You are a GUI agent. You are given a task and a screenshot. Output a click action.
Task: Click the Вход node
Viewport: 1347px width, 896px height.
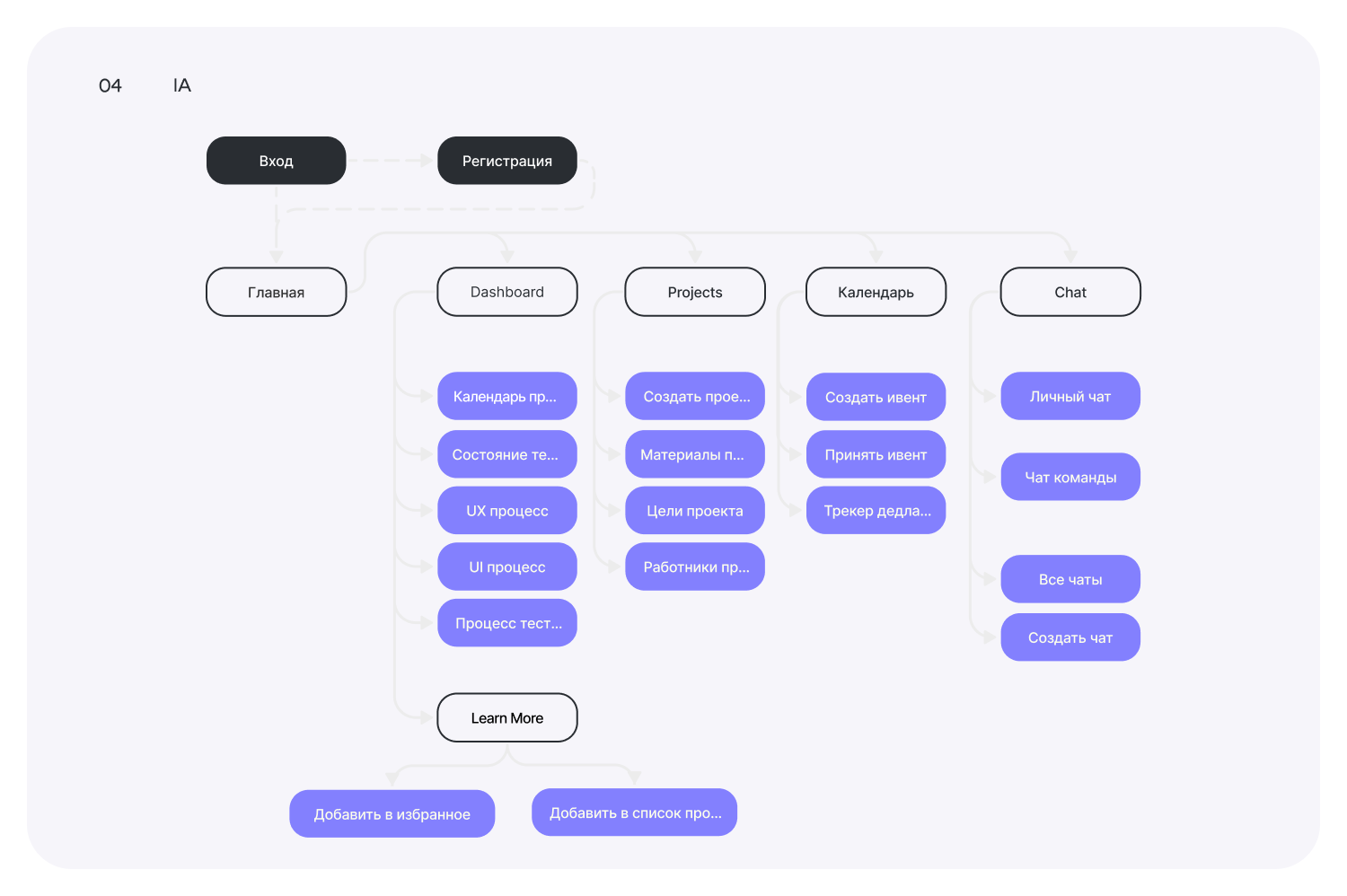276,161
